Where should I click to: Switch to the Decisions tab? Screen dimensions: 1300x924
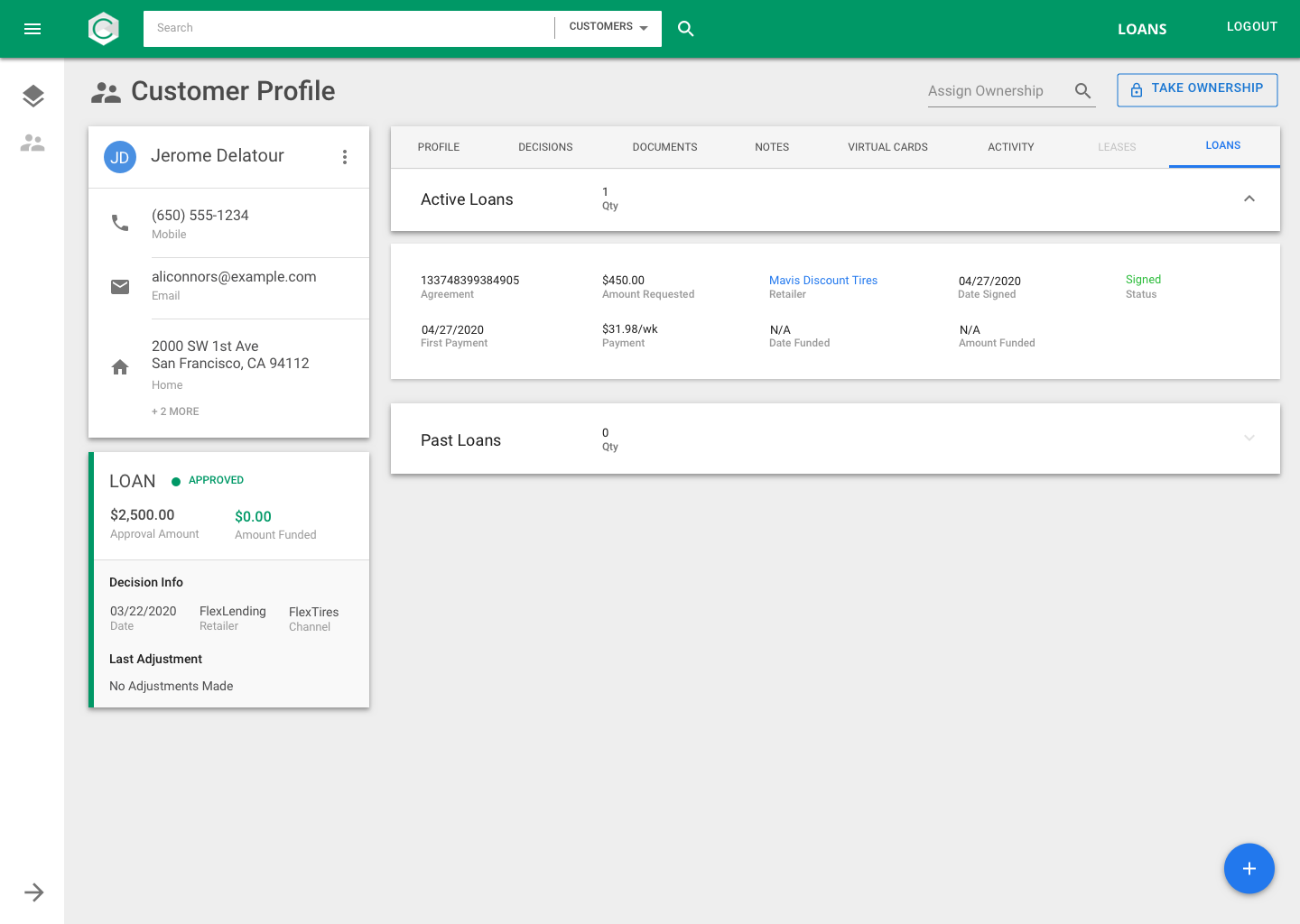[545, 147]
